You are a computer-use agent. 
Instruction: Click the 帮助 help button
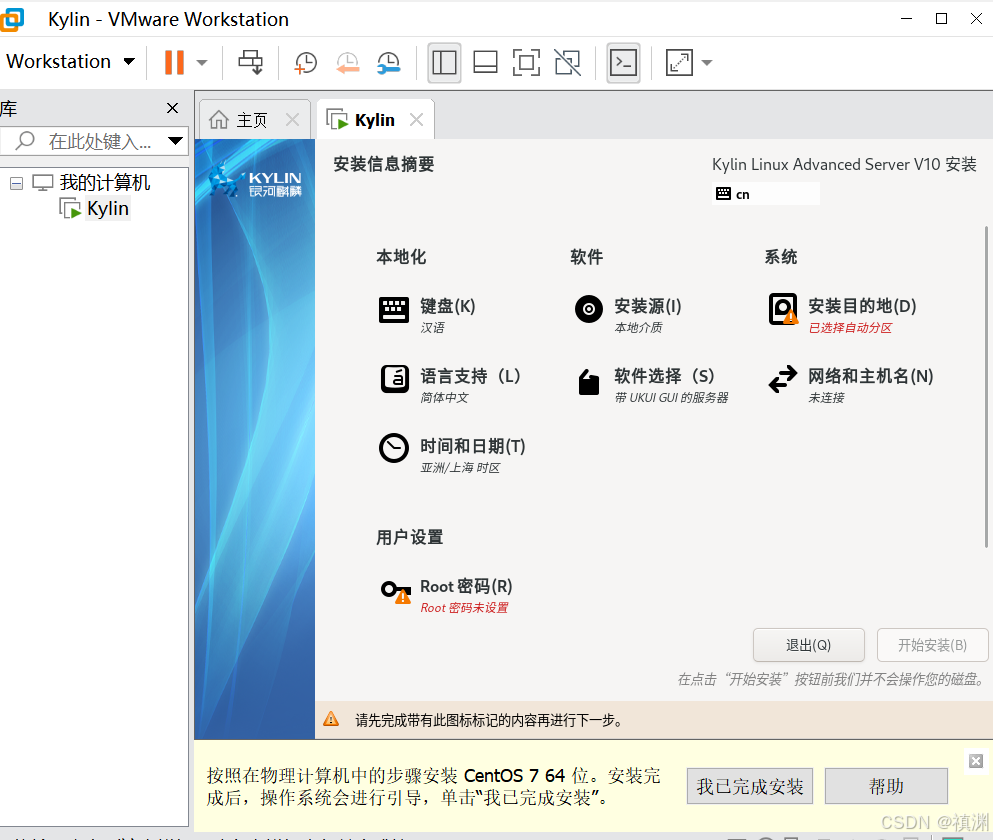tap(886, 786)
